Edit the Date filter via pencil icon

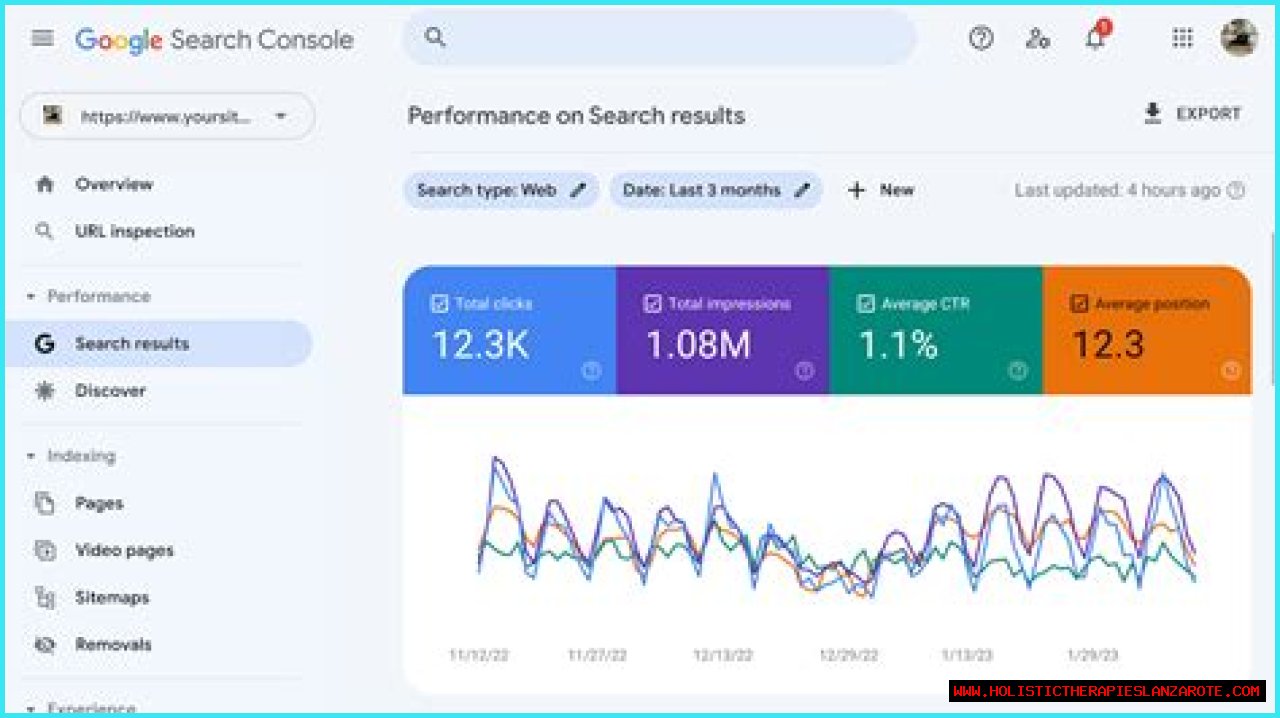click(x=802, y=190)
